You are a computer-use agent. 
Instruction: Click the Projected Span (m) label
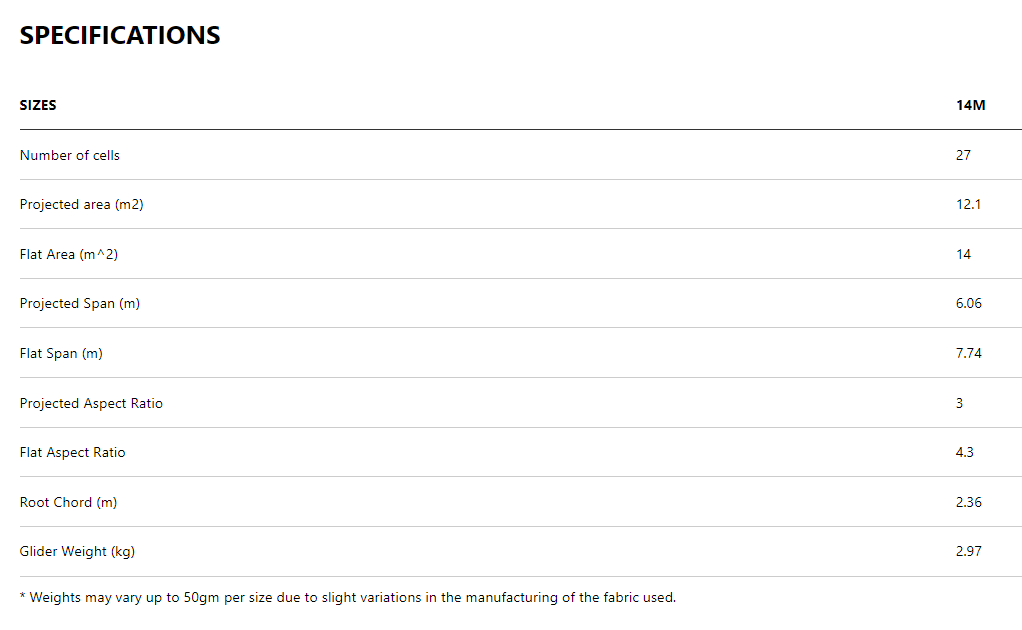tap(80, 303)
